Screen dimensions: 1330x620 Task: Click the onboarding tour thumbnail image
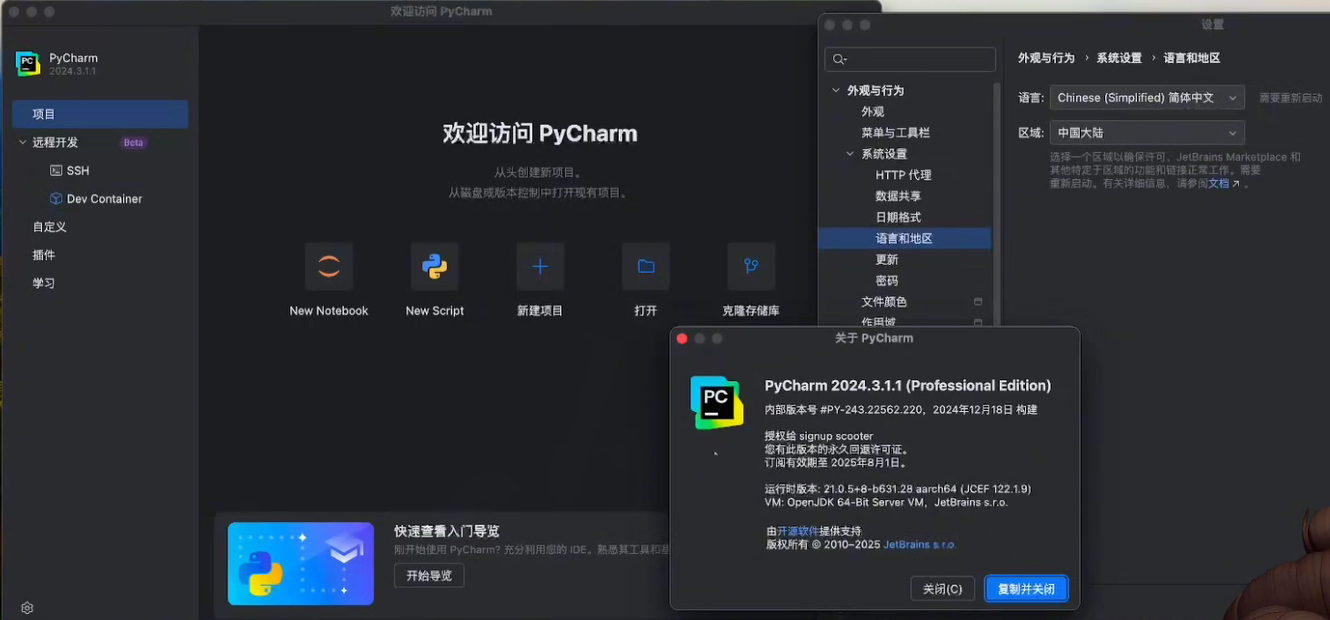click(x=301, y=563)
